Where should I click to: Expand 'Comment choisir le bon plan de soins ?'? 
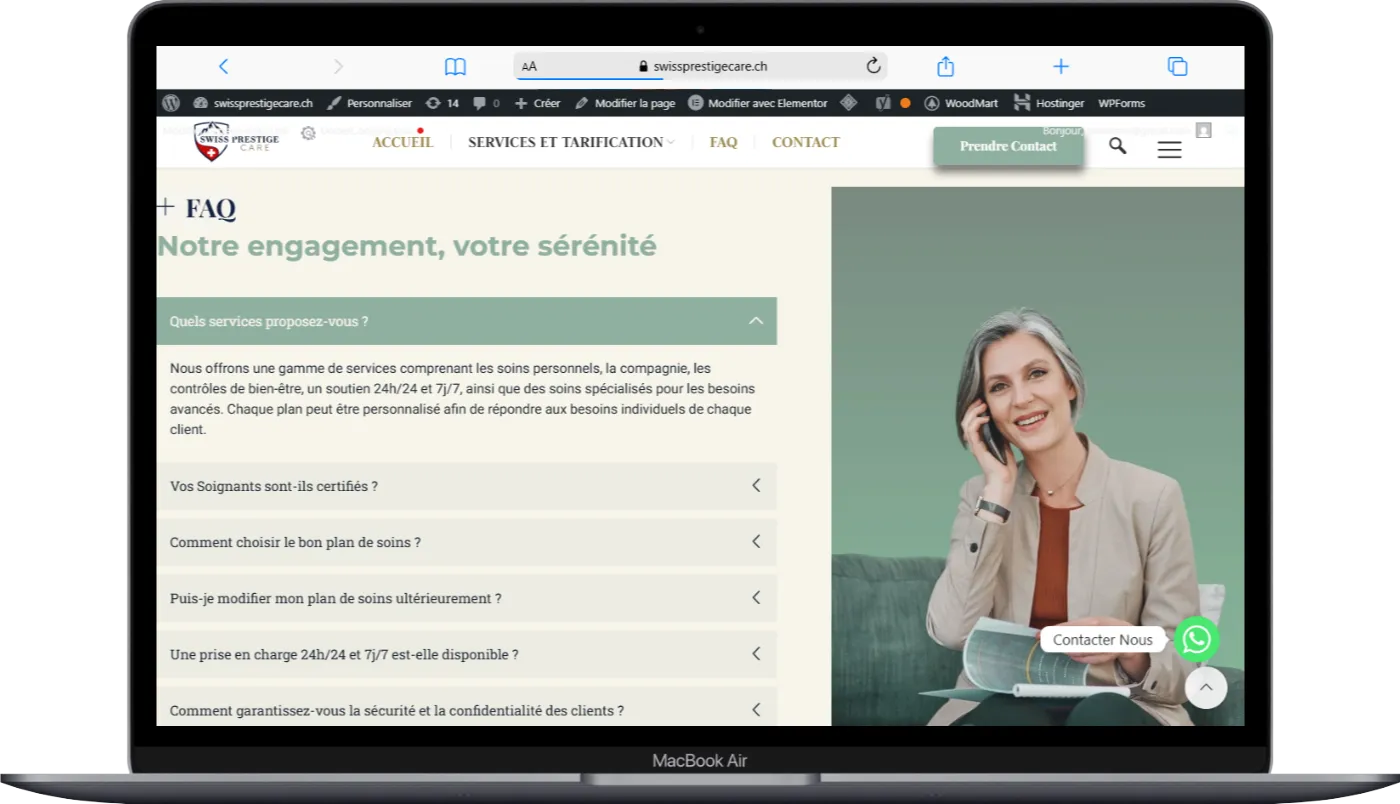tap(466, 542)
